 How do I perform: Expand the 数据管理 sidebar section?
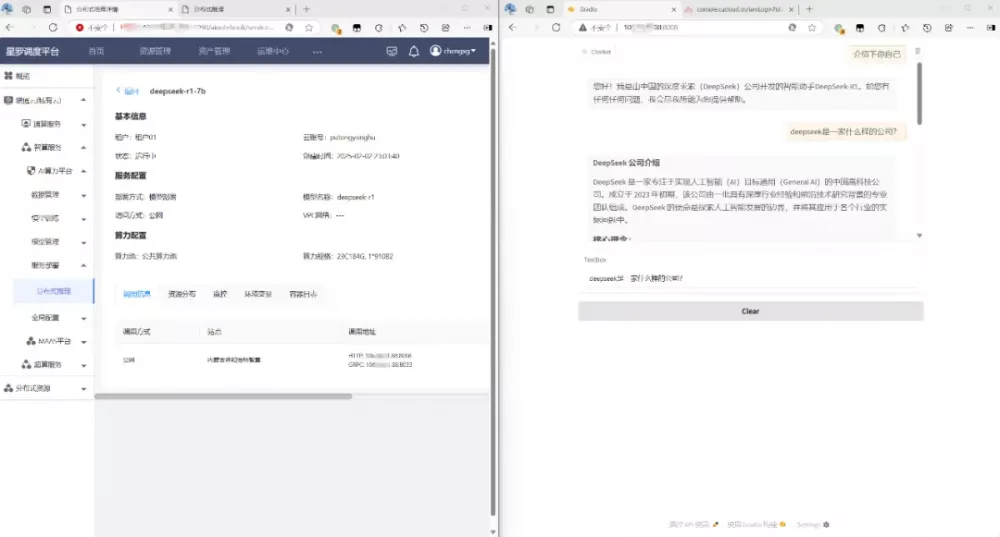pyautogui.click(x=84, y=195)
